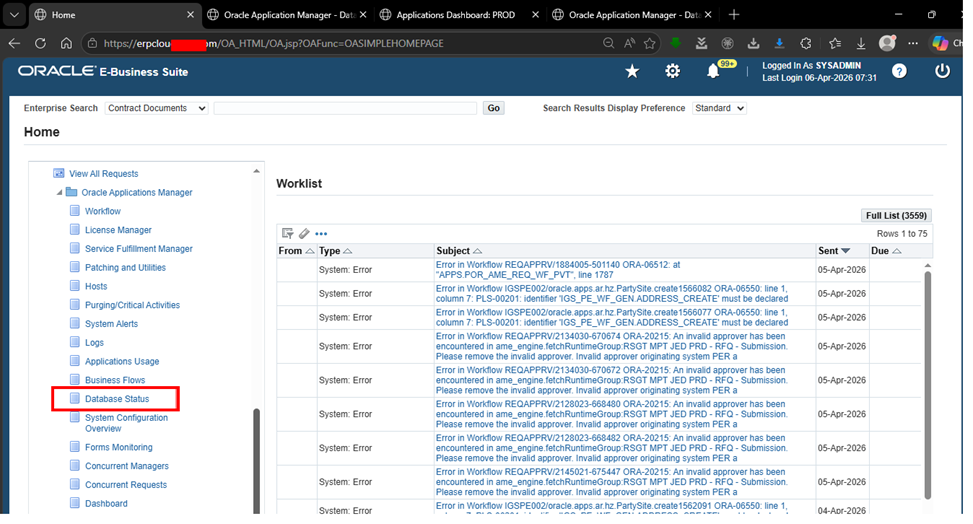
Task: Open the Settings gear in header
Action: (673, 71)
